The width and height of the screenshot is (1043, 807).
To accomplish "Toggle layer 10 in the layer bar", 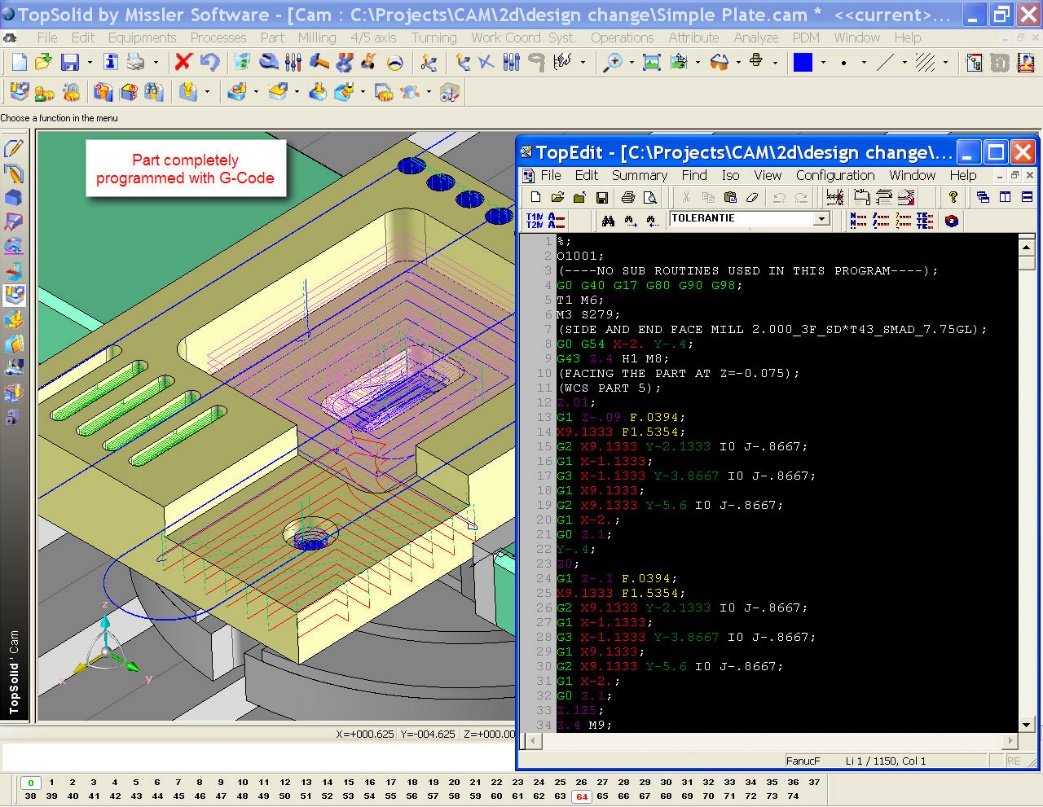I will click(243, 782).
